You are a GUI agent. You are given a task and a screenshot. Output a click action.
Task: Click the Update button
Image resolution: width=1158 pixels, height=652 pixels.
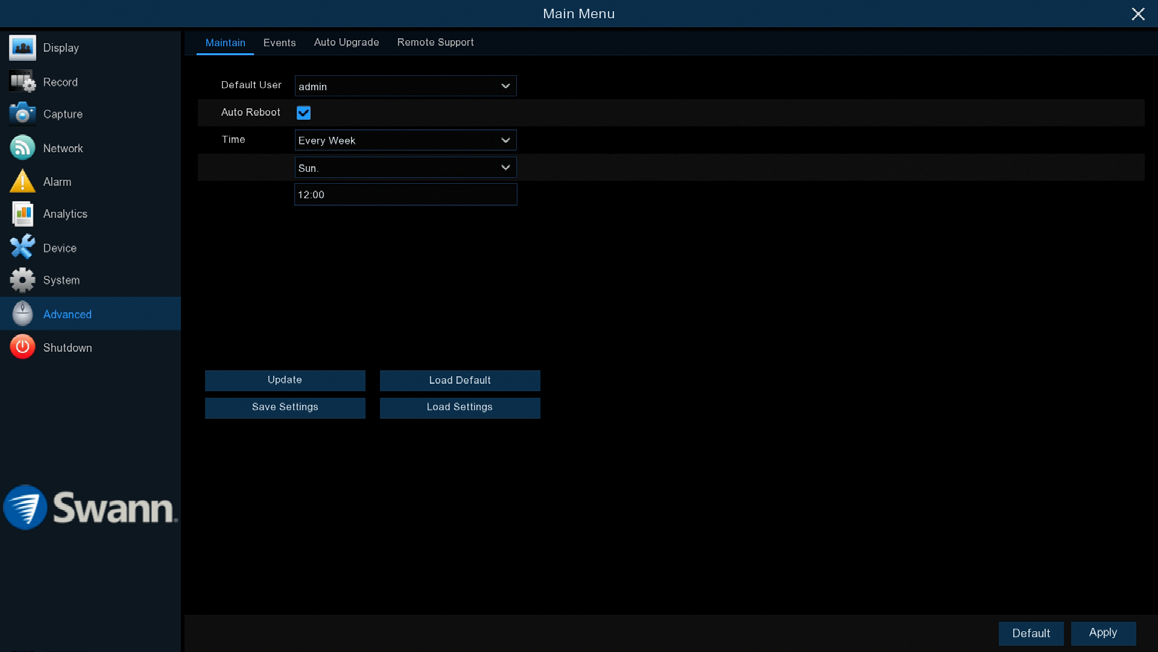[x=285, y=380]
